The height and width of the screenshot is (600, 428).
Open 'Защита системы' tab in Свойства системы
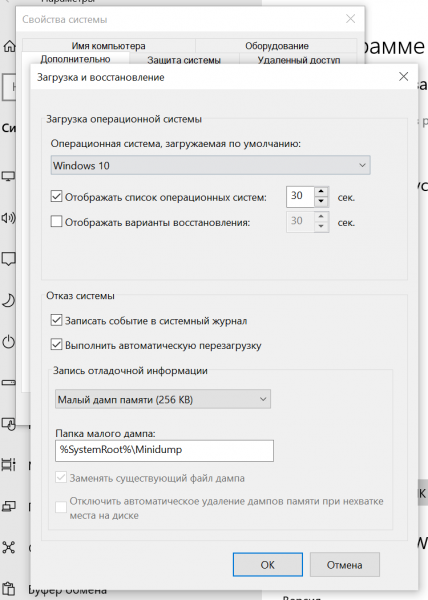[x=184, y=60]
